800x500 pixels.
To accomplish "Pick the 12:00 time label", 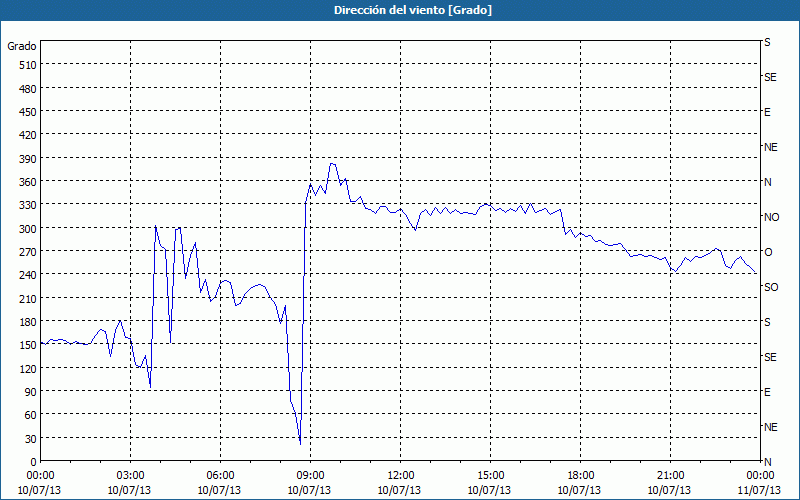I will pyautogui.click(x=401, y=476).
